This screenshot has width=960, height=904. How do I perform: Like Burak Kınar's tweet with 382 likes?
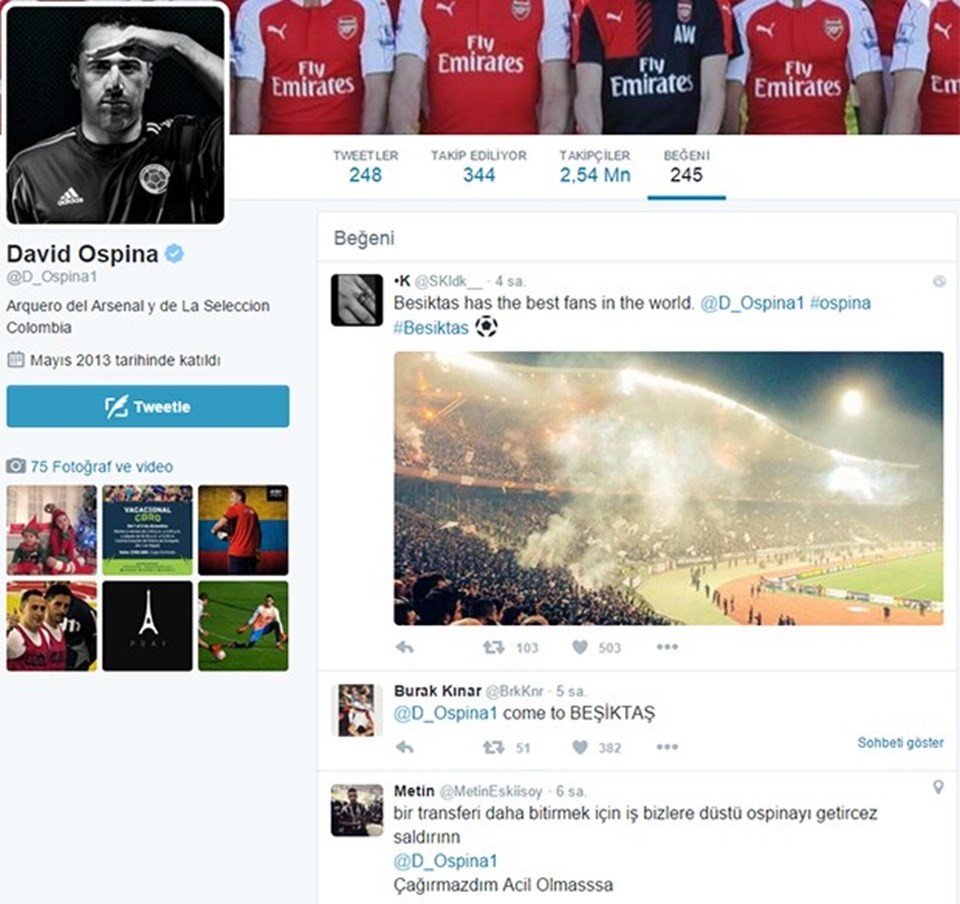point(580,747)
